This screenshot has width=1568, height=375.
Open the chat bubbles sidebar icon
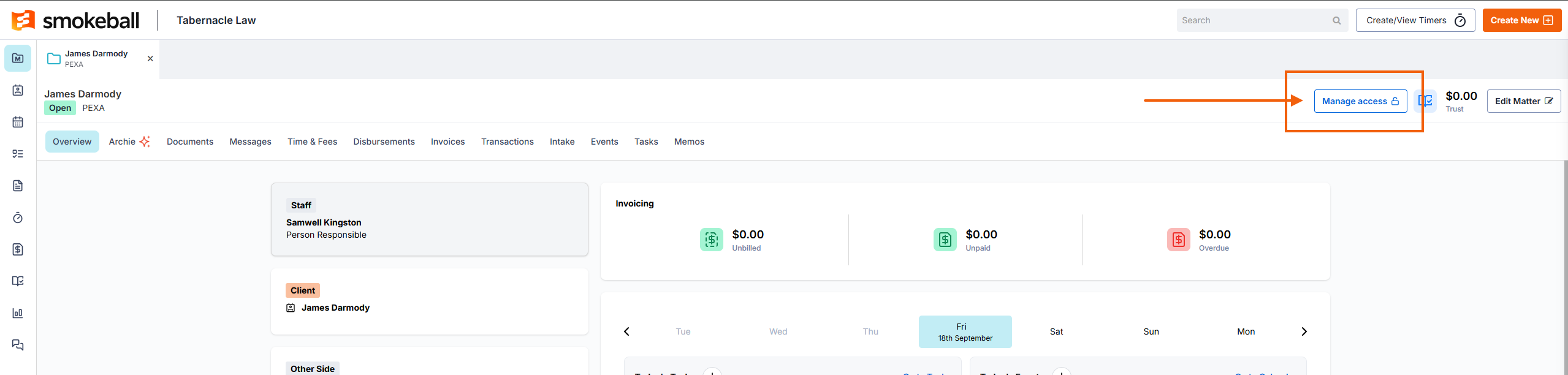click(x=18, y=345)
